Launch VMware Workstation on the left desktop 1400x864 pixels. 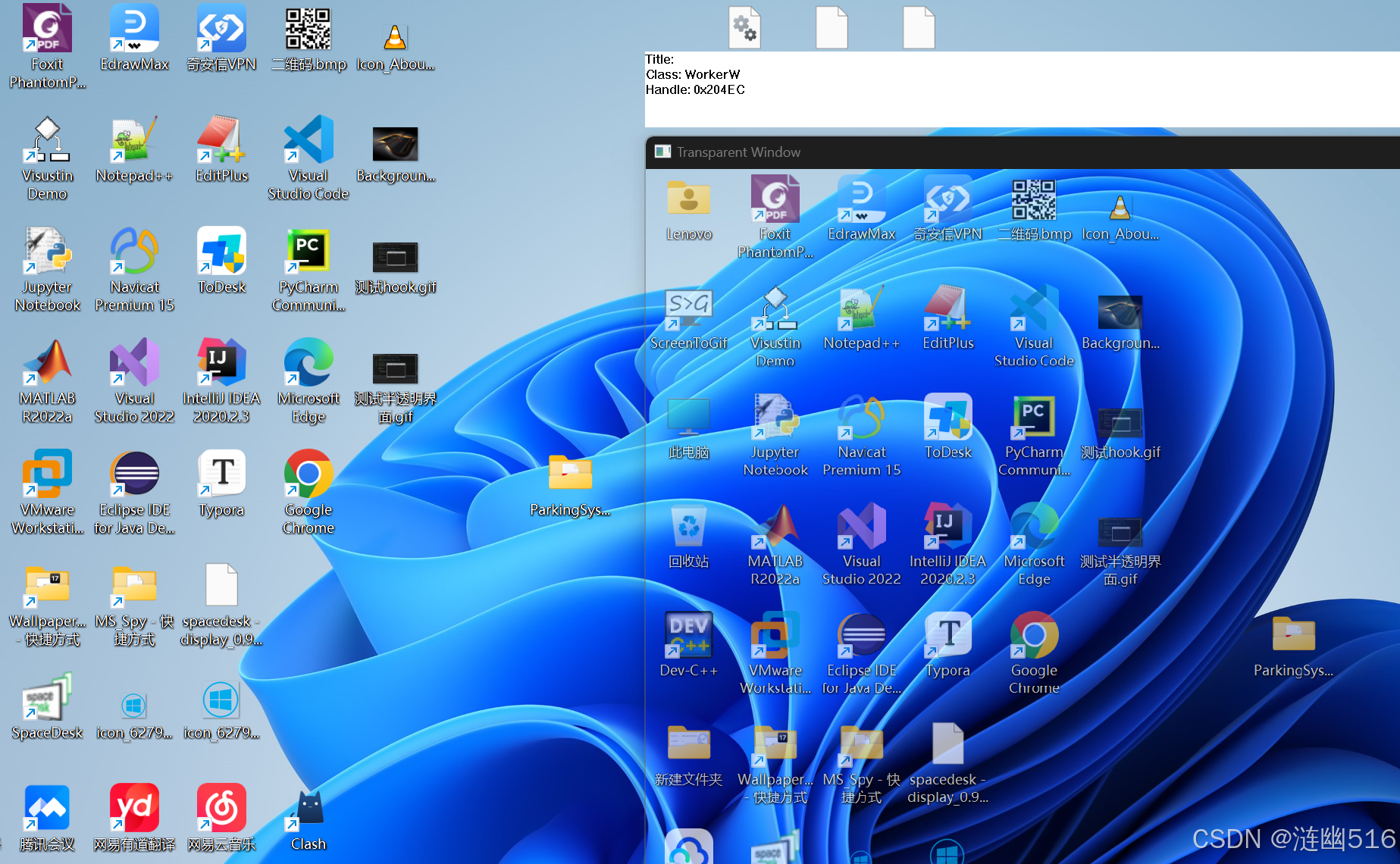(47, 492)
